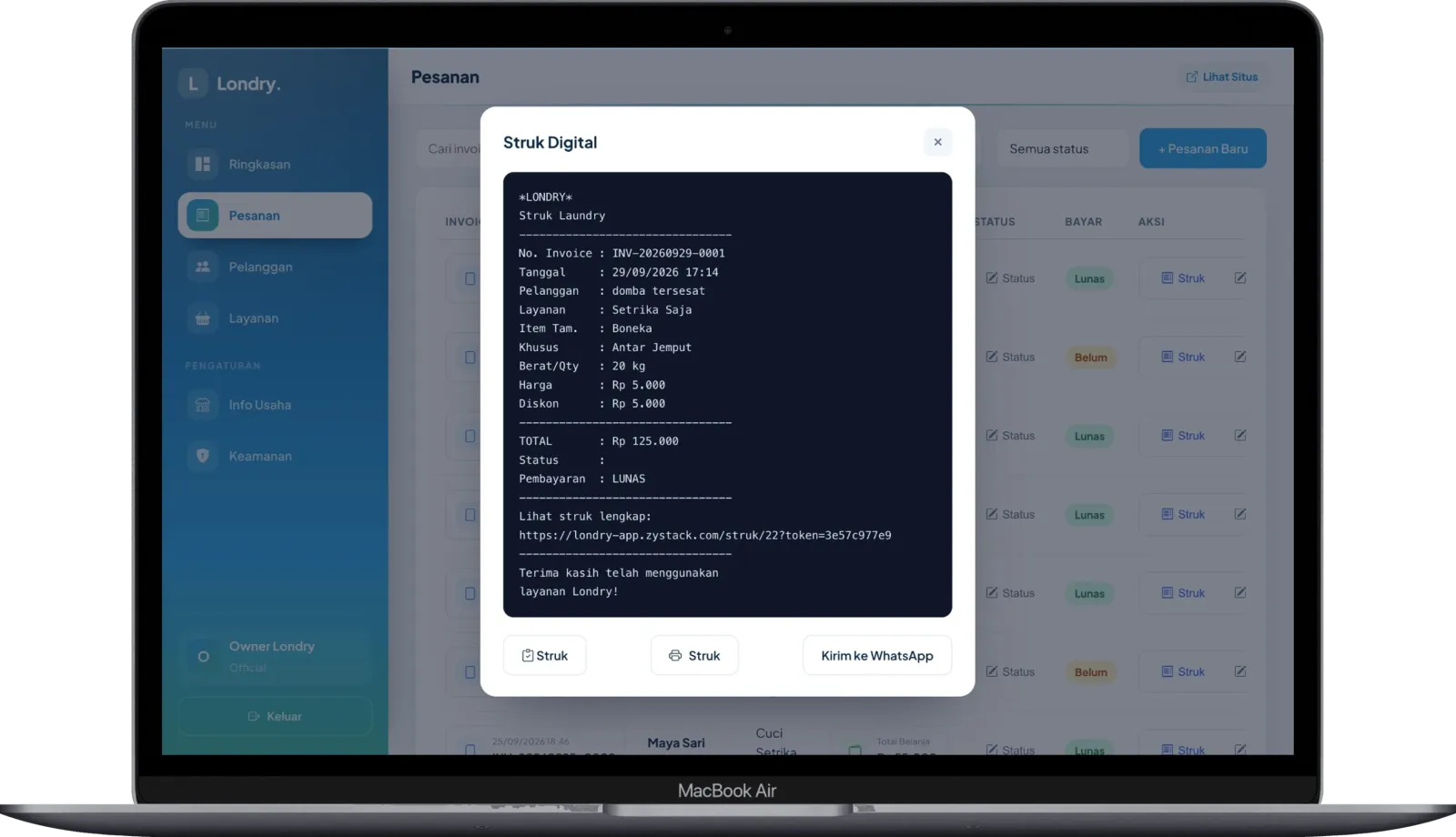
Task: Open the Ringkasan dashboard icon in sidebar
Action: tap(203, 164)
